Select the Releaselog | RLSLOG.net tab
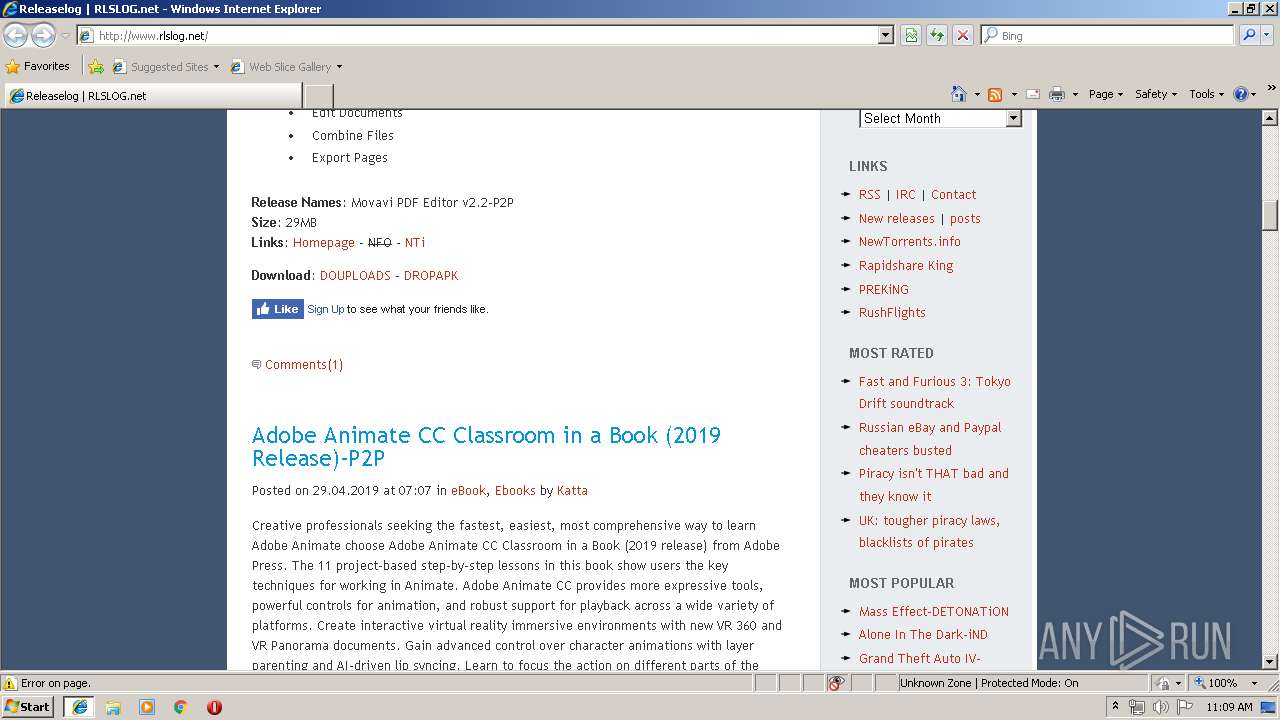Screen dimensions: 1280x720 click(152, 96)
